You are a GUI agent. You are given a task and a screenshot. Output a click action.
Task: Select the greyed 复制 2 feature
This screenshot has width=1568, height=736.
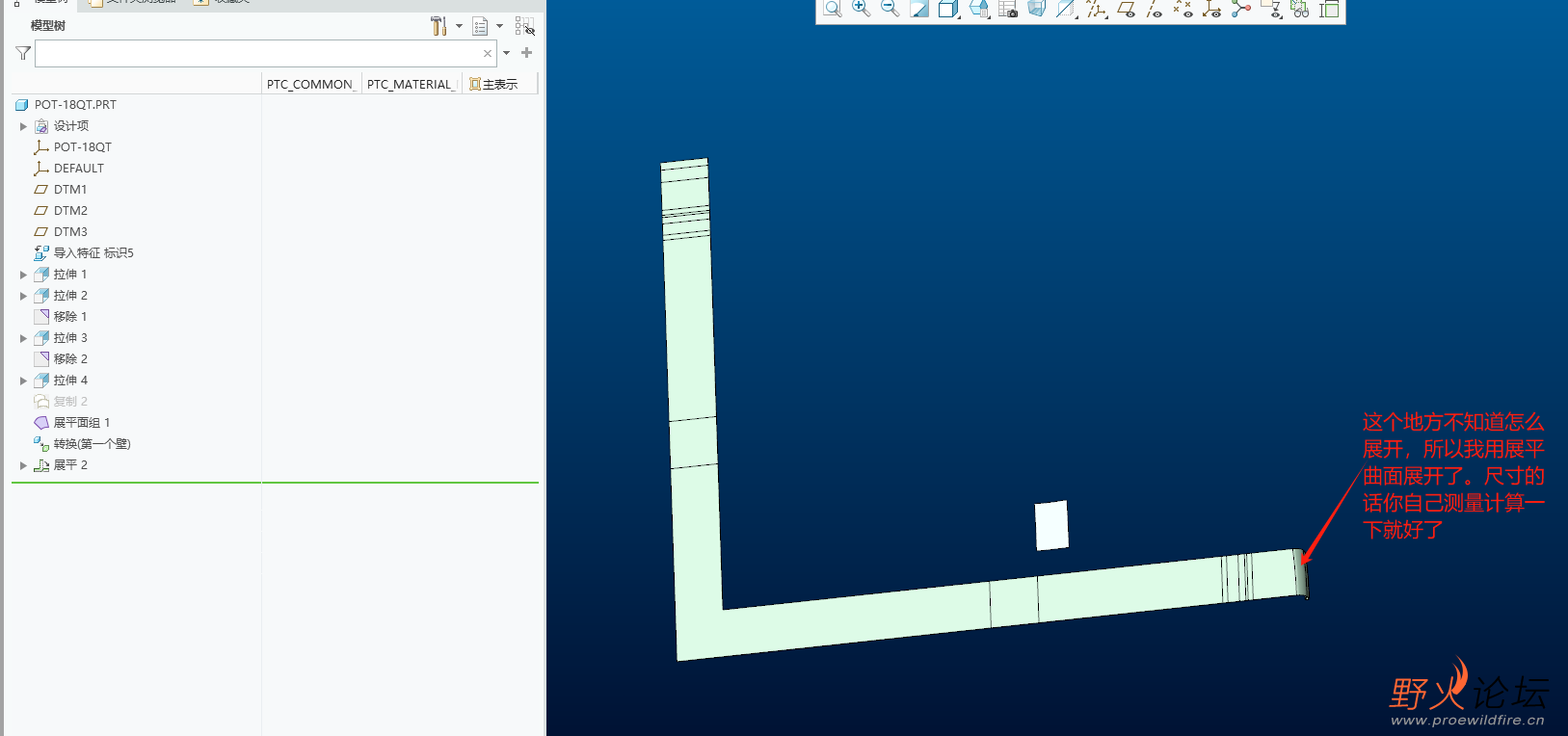[x=70, y=402]
